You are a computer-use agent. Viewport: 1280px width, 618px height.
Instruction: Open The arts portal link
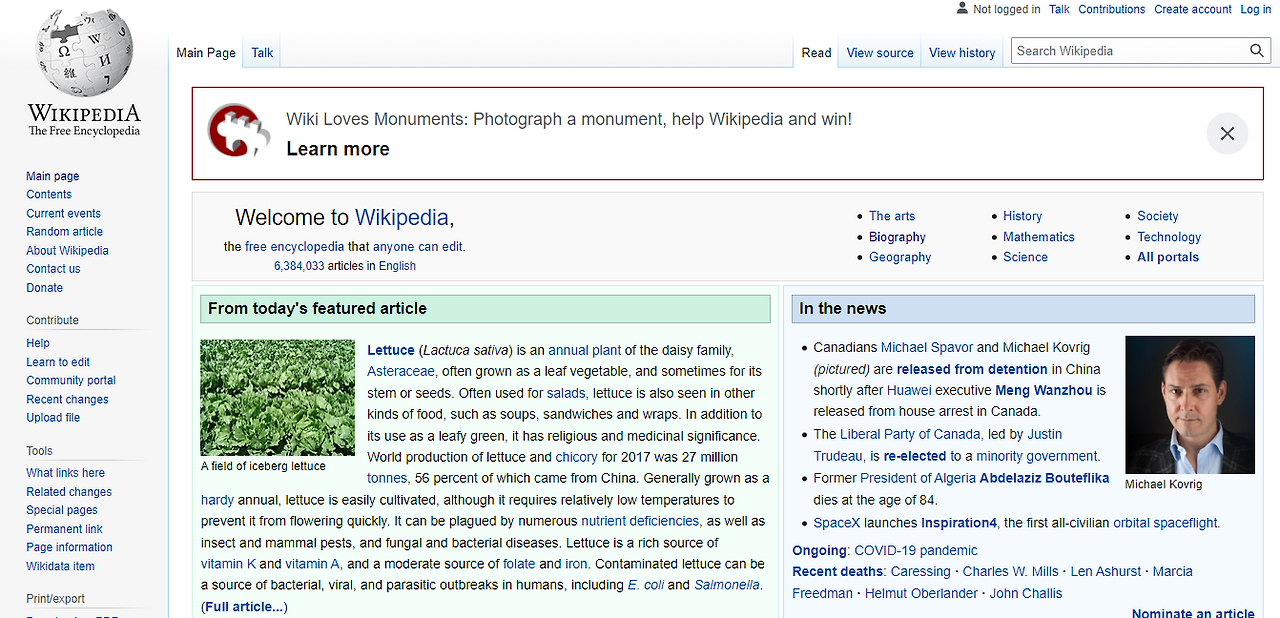tap(892, 216)
